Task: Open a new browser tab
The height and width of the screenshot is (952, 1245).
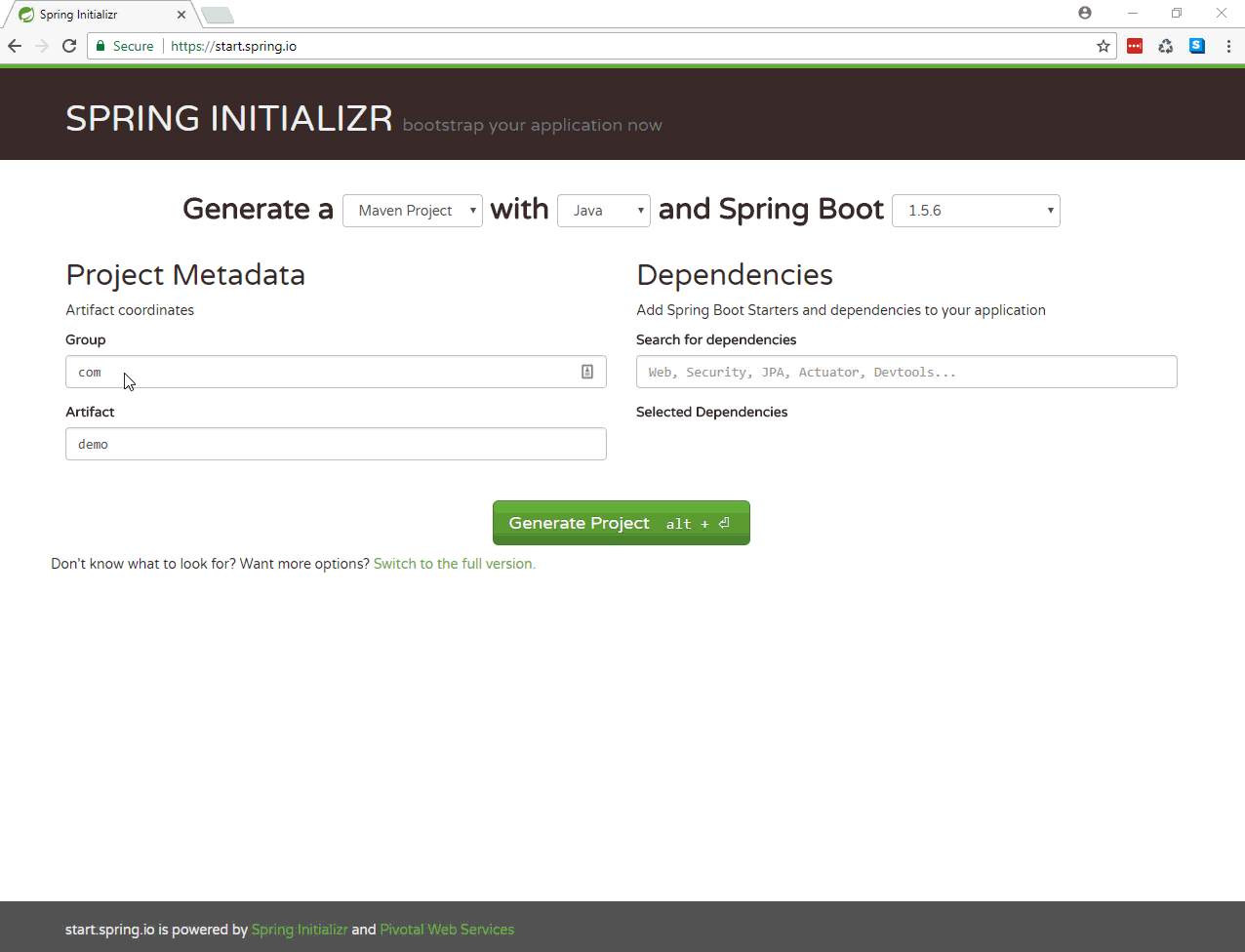Action: tap(217, 14)
